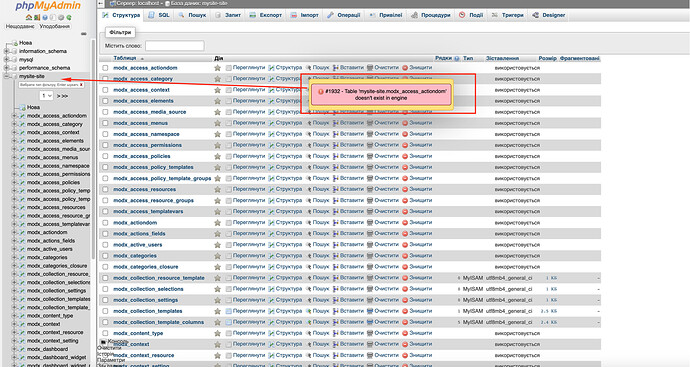Expand the information_schema database node
The image size is (690, 367).
[x=6, y=51]
